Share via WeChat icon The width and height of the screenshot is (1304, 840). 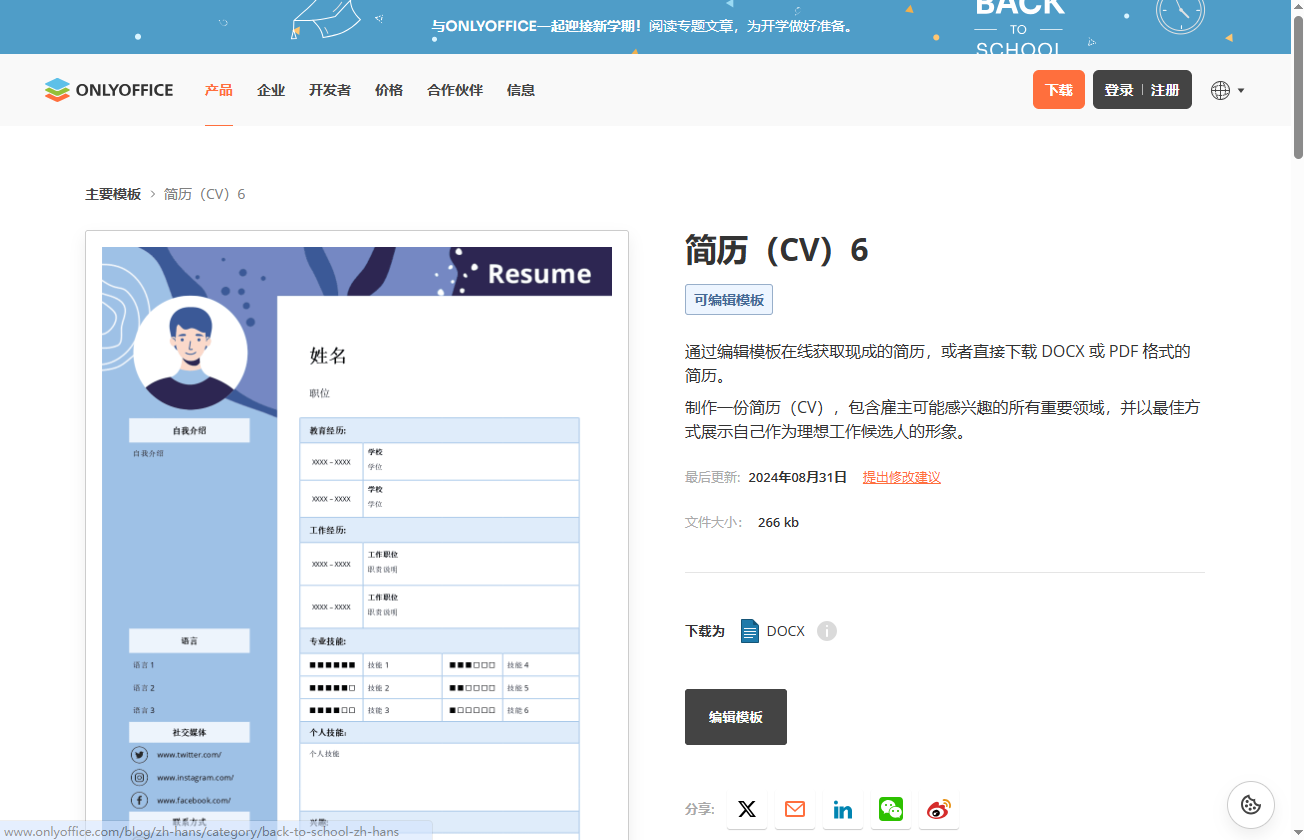coord(891,809)
